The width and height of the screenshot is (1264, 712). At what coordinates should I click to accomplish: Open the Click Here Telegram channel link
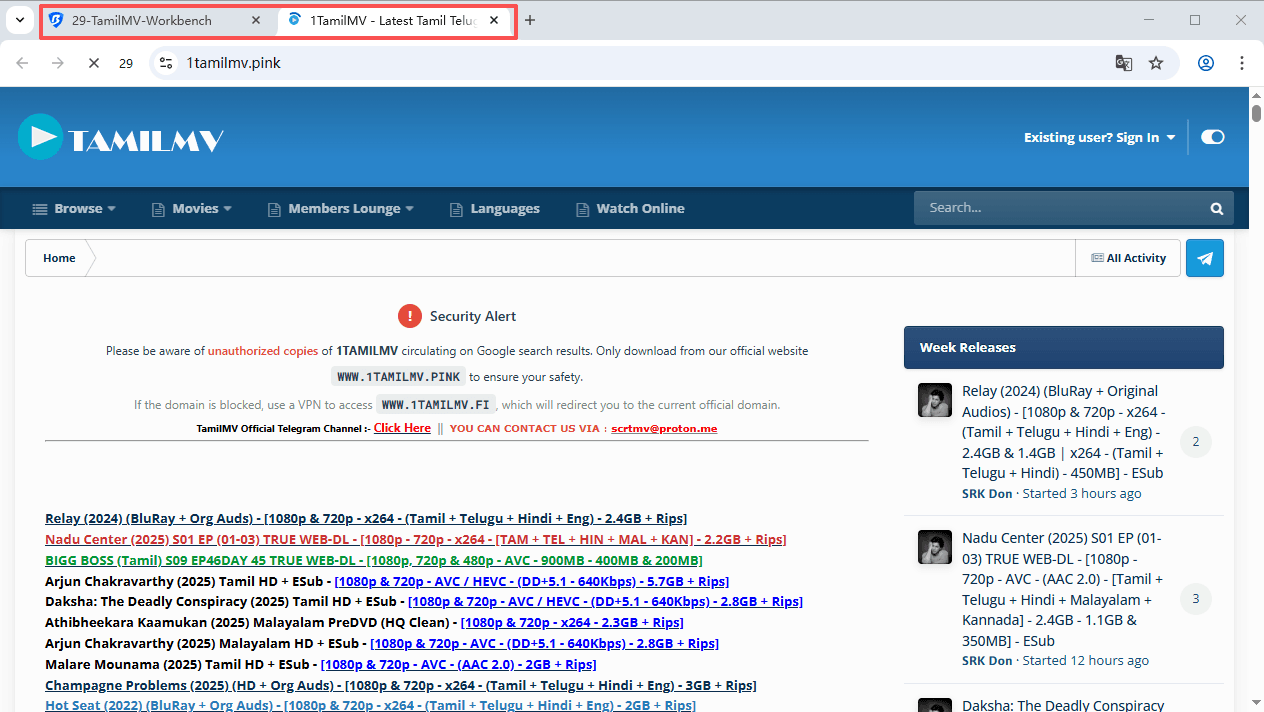tap(402, 428)
